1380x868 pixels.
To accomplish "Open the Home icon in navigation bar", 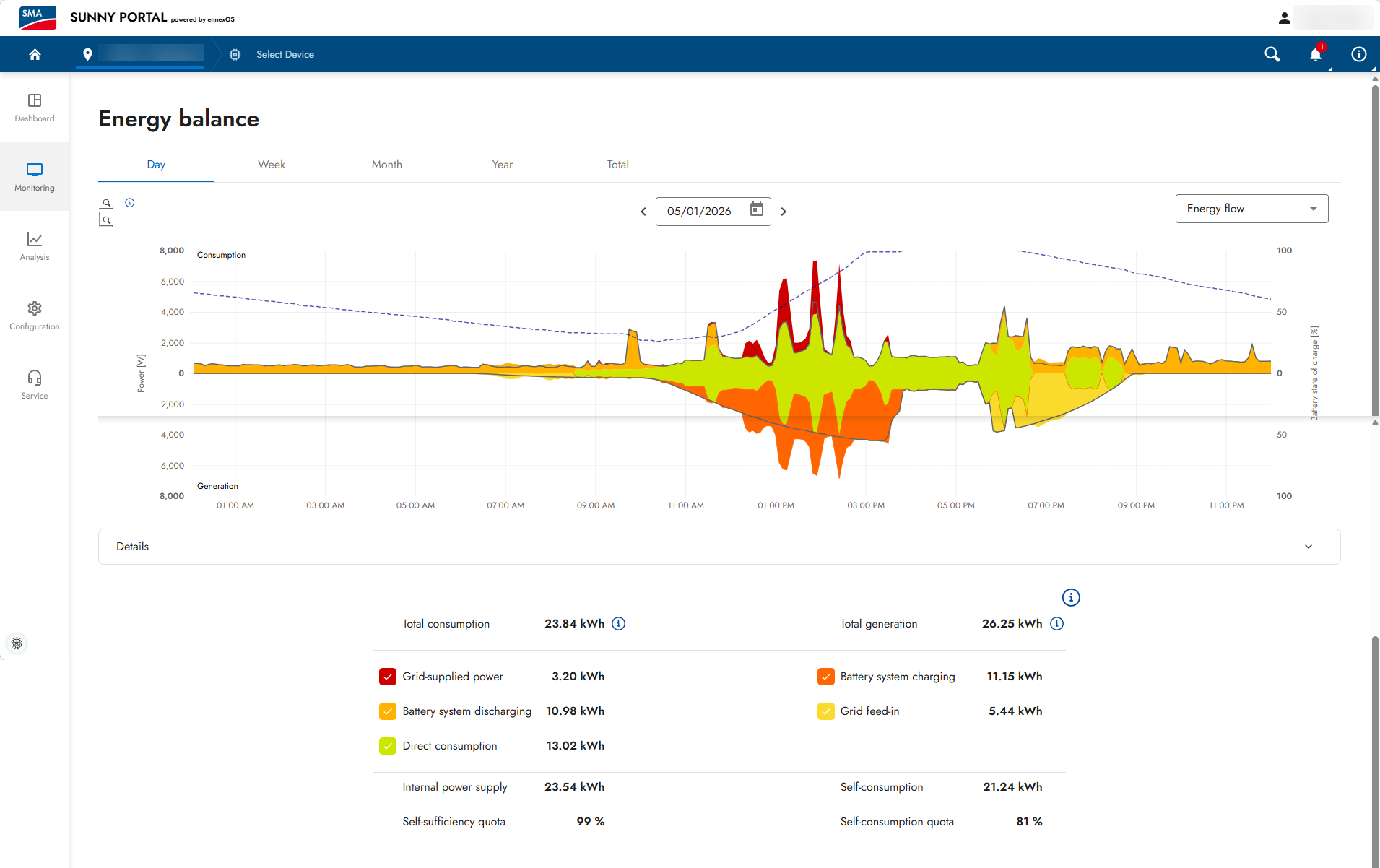I will click(x=35, y=54).
